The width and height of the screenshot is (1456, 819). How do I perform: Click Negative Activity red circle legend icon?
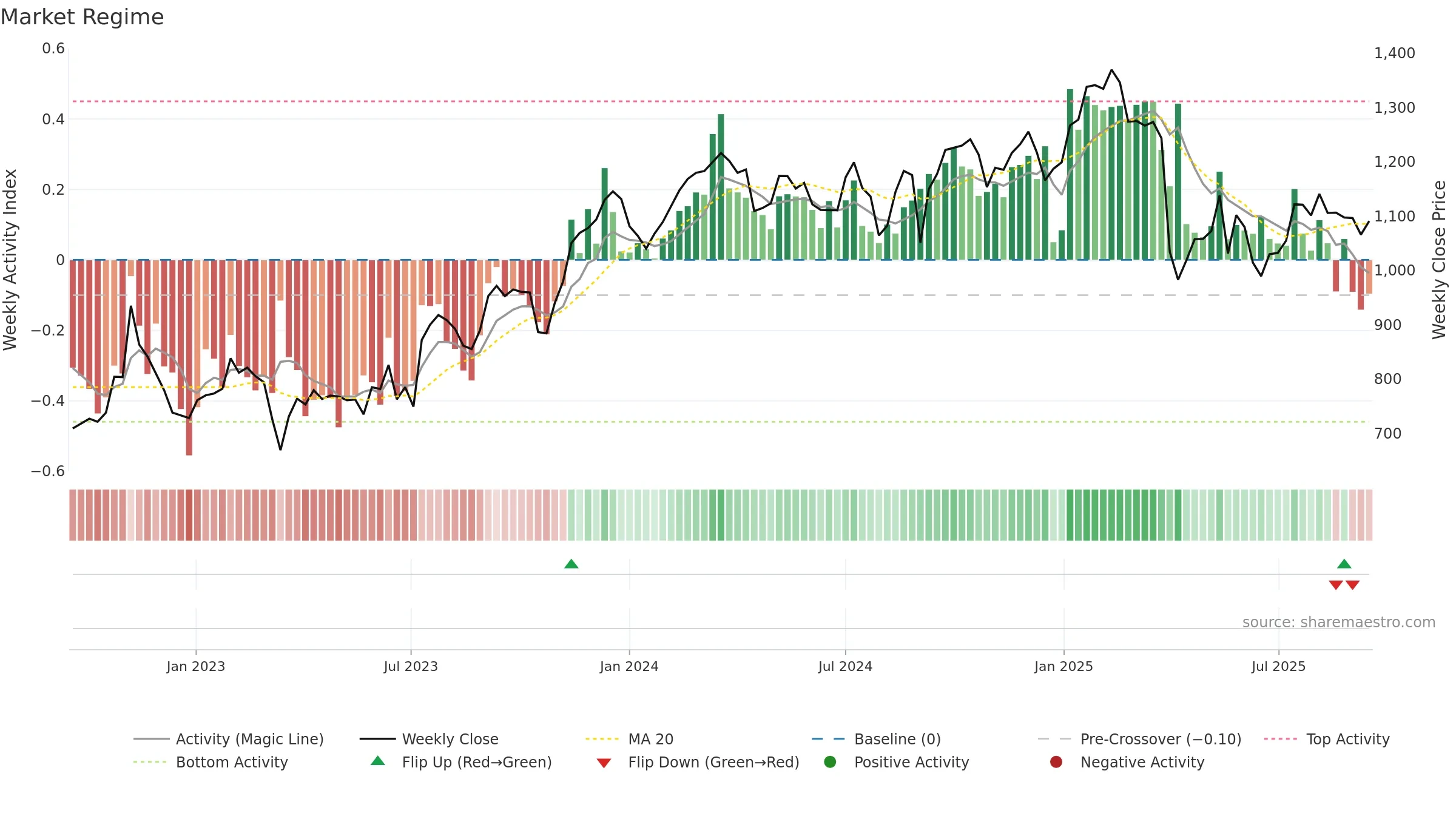point(1056,761)
